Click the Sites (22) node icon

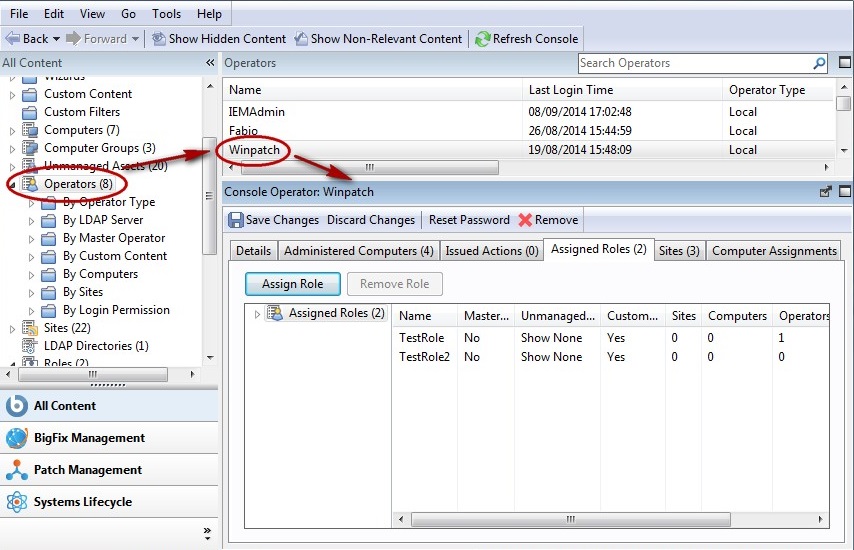coord(29,328)
